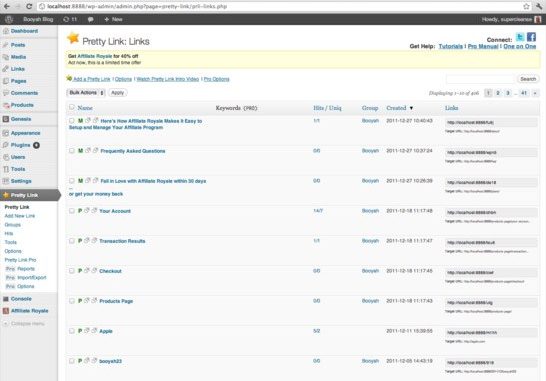Open Checkout link title
Screen dimensions: 546x381
[110, 271]
